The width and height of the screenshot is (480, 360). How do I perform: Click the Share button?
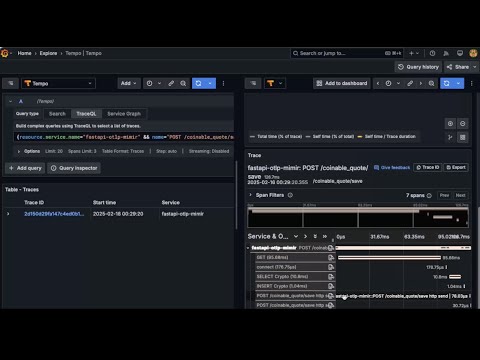(458, 67)
